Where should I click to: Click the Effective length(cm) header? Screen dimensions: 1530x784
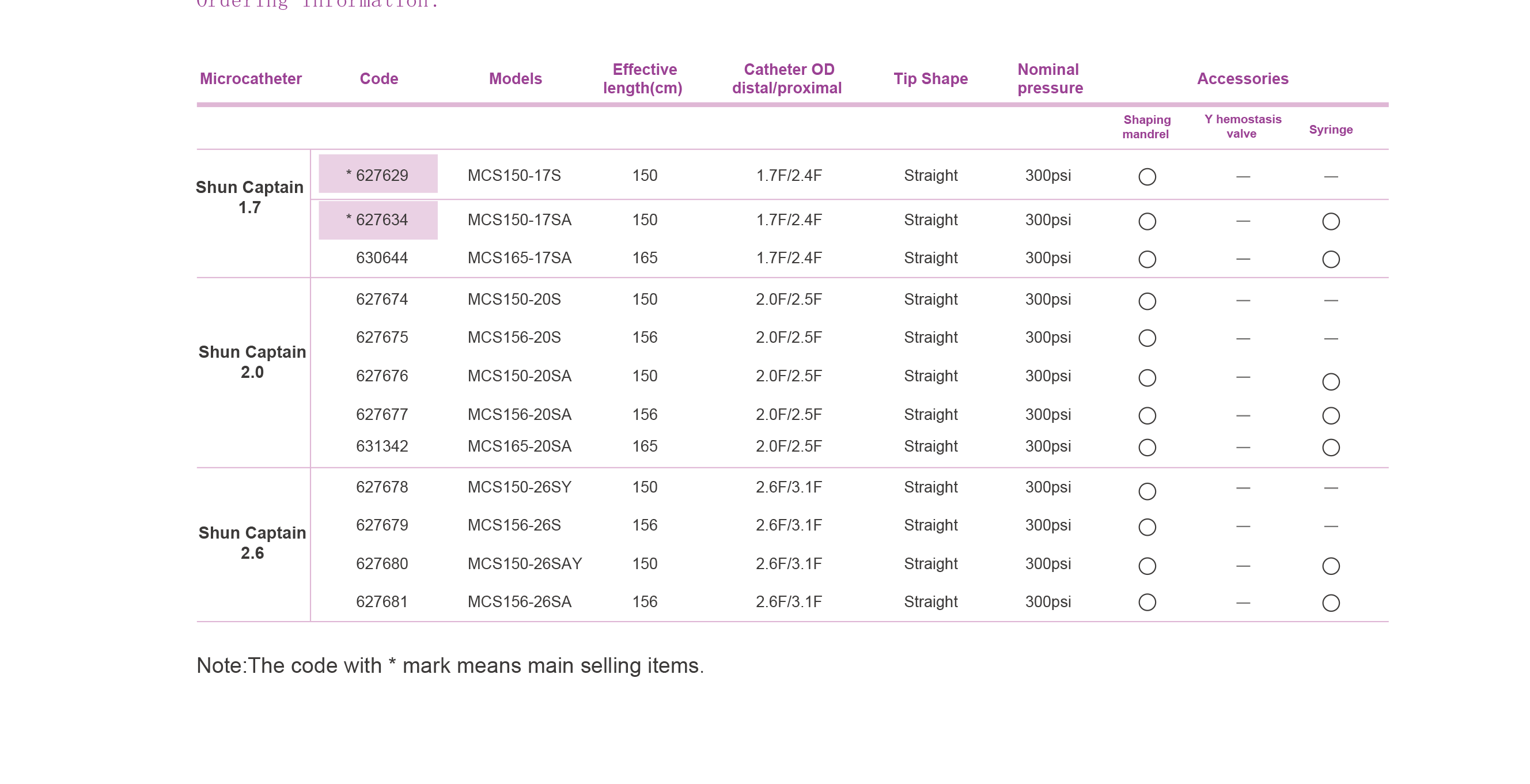pyautogui.click(x=643, y=78)
